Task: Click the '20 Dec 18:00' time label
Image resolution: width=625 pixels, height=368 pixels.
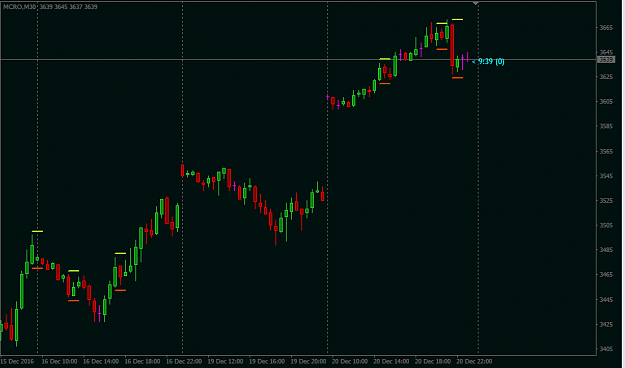Action: [x=432, y=362]
